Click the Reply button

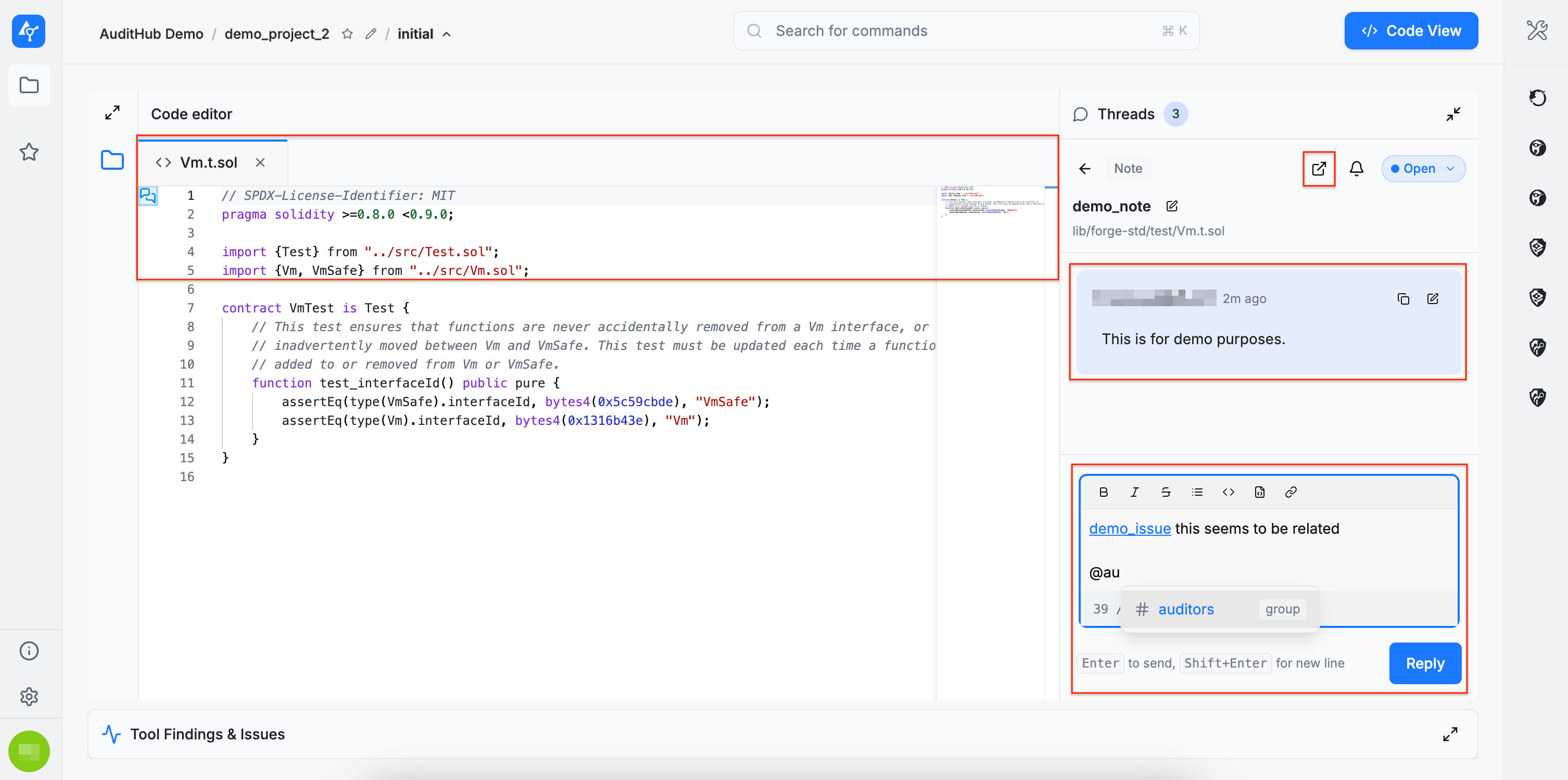tap(1424, 663)
